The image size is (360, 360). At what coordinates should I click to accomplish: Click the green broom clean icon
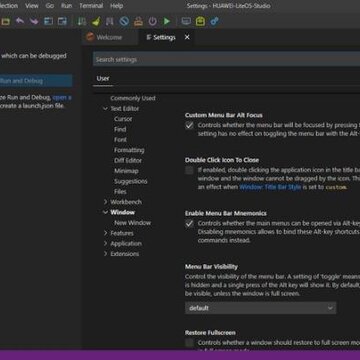[x=96, y=22]
